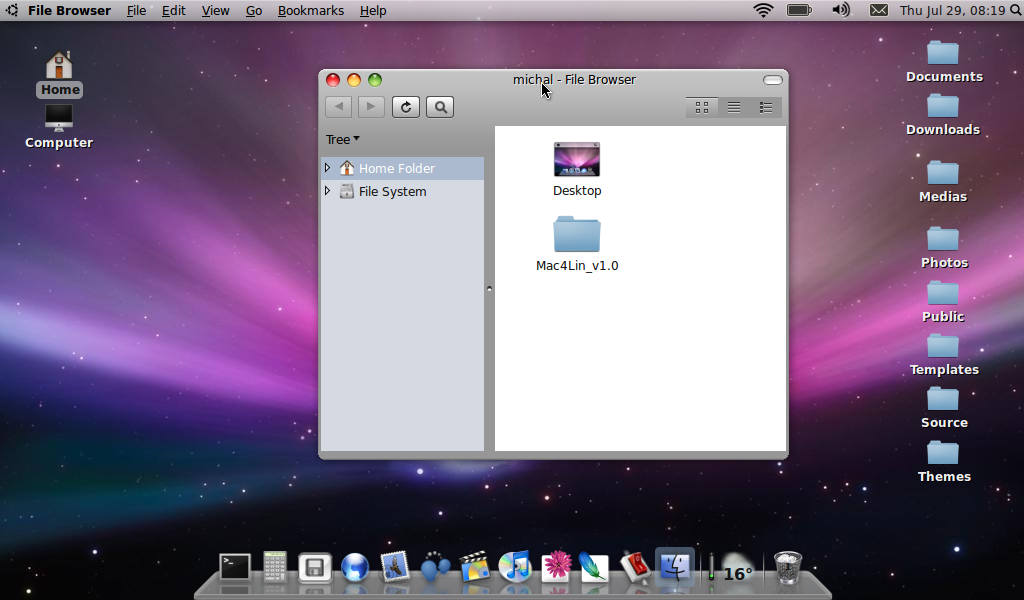Select the Documents desktop folder
1024x600 pixels.
point(944,62)
